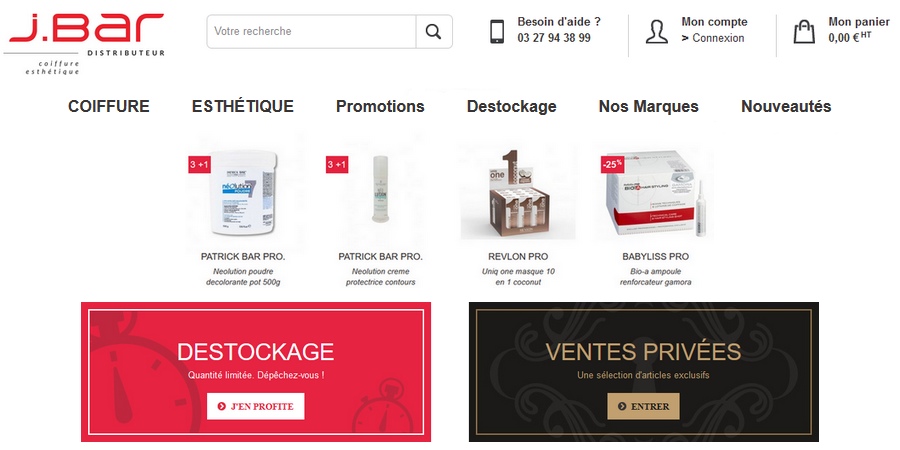Click the magnifying glass search icon

click(x=433, y=32)
